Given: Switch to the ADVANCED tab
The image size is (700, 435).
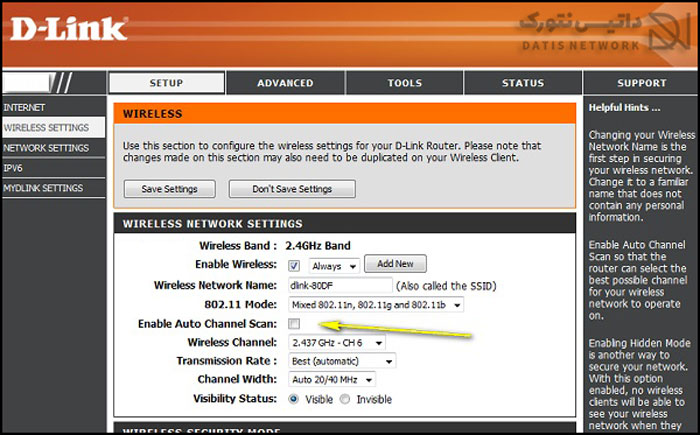Looking at the screenshot, I should [x=285, y=83].
